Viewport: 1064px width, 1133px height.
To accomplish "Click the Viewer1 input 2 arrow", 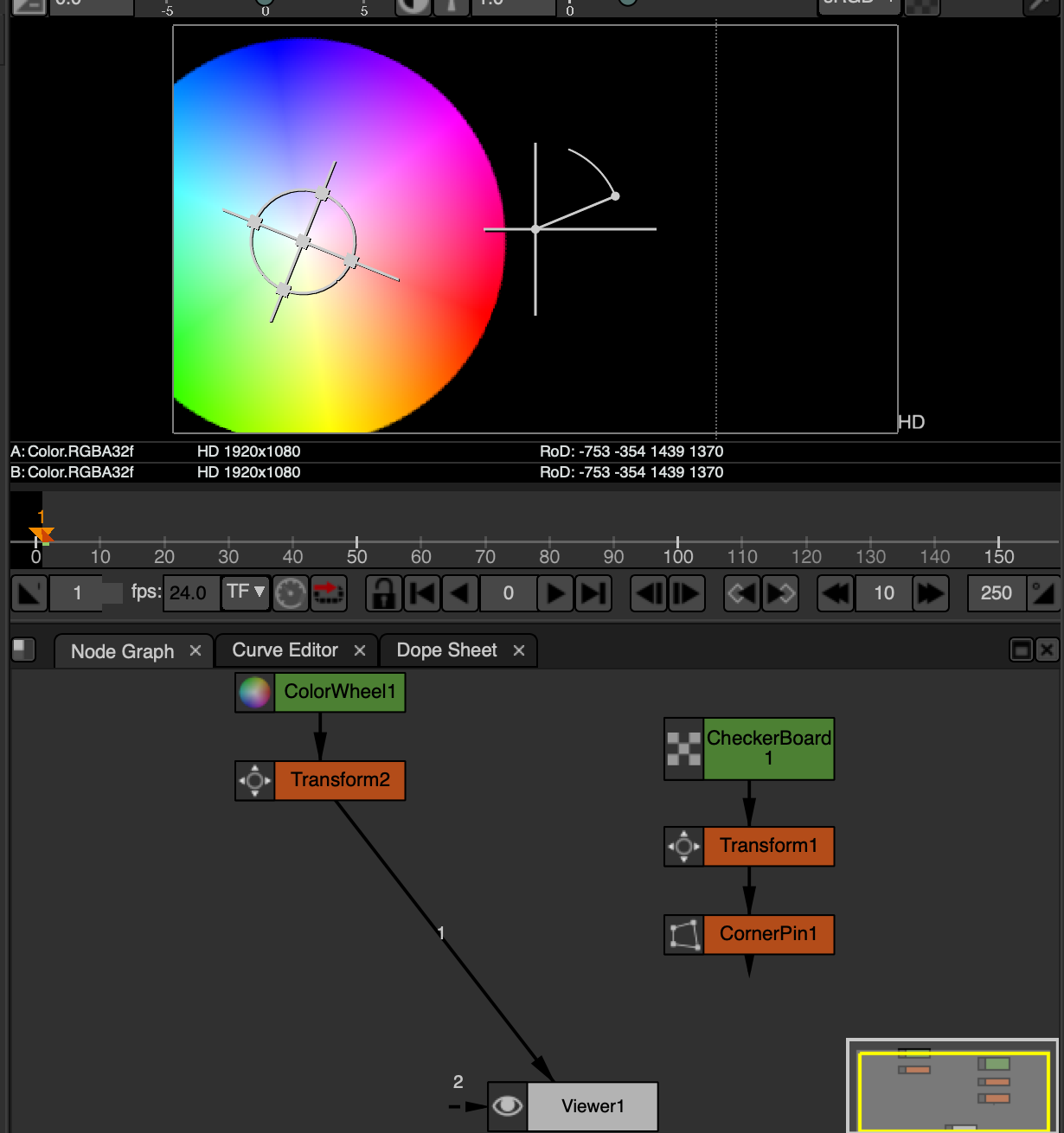I will pyautogui.click(x=468, y=1106).
